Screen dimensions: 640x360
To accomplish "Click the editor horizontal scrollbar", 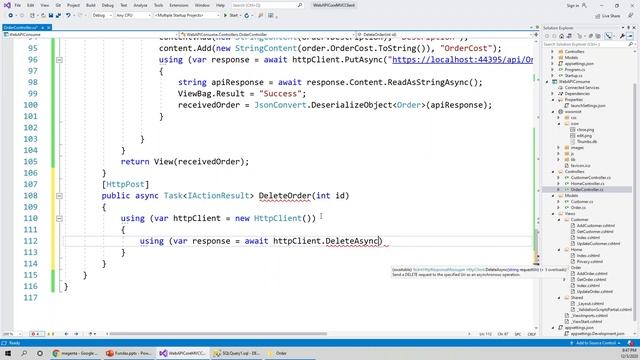I will pos(218,334).
